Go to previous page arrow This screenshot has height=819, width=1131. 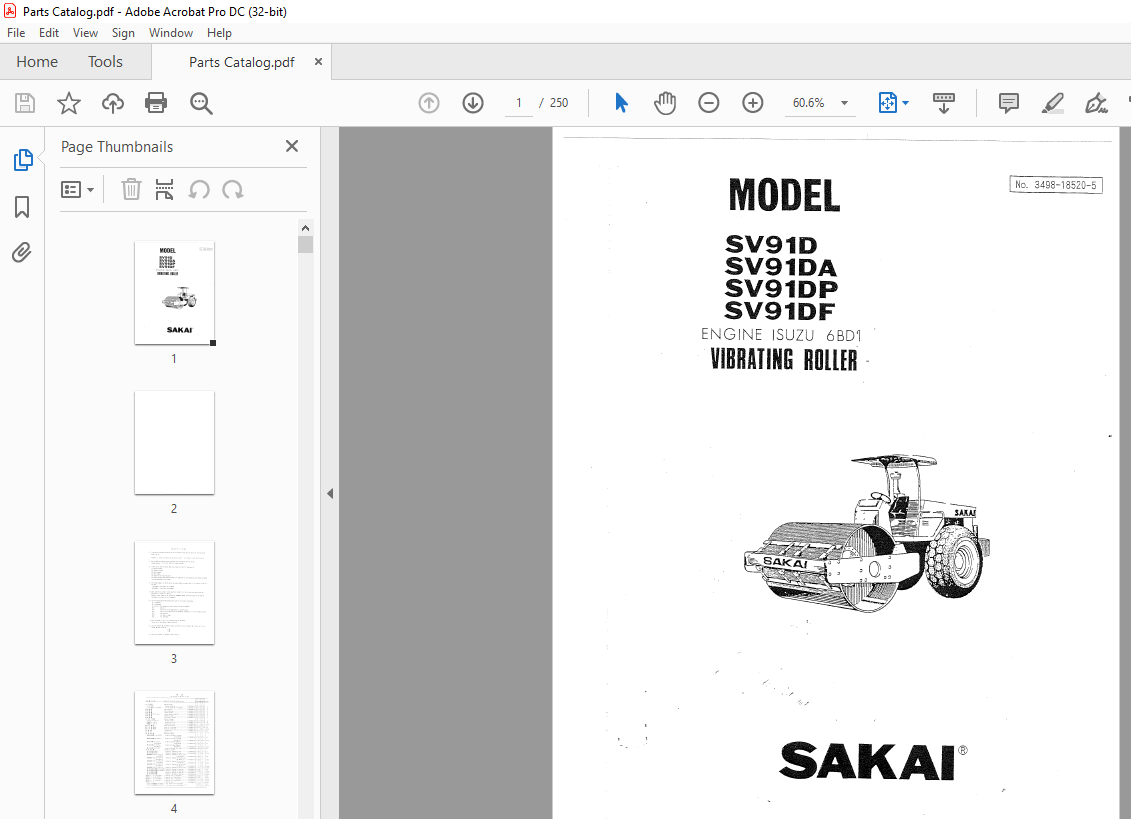point(429,103)
